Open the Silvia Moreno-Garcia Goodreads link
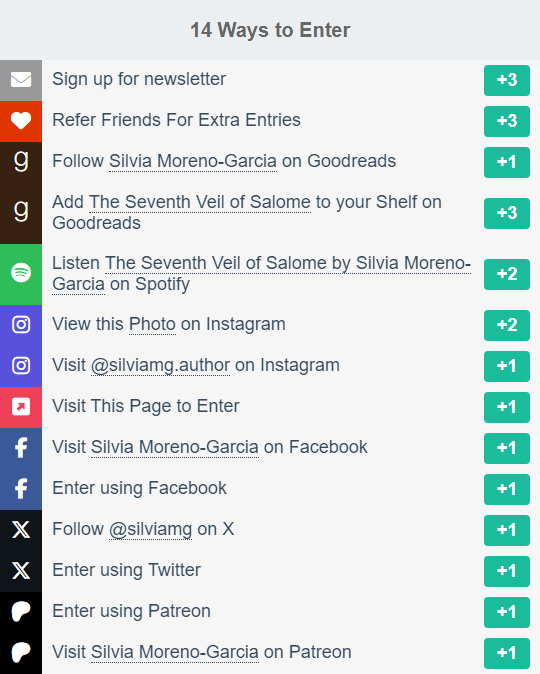540x674 pixels. tap(193, 161)
